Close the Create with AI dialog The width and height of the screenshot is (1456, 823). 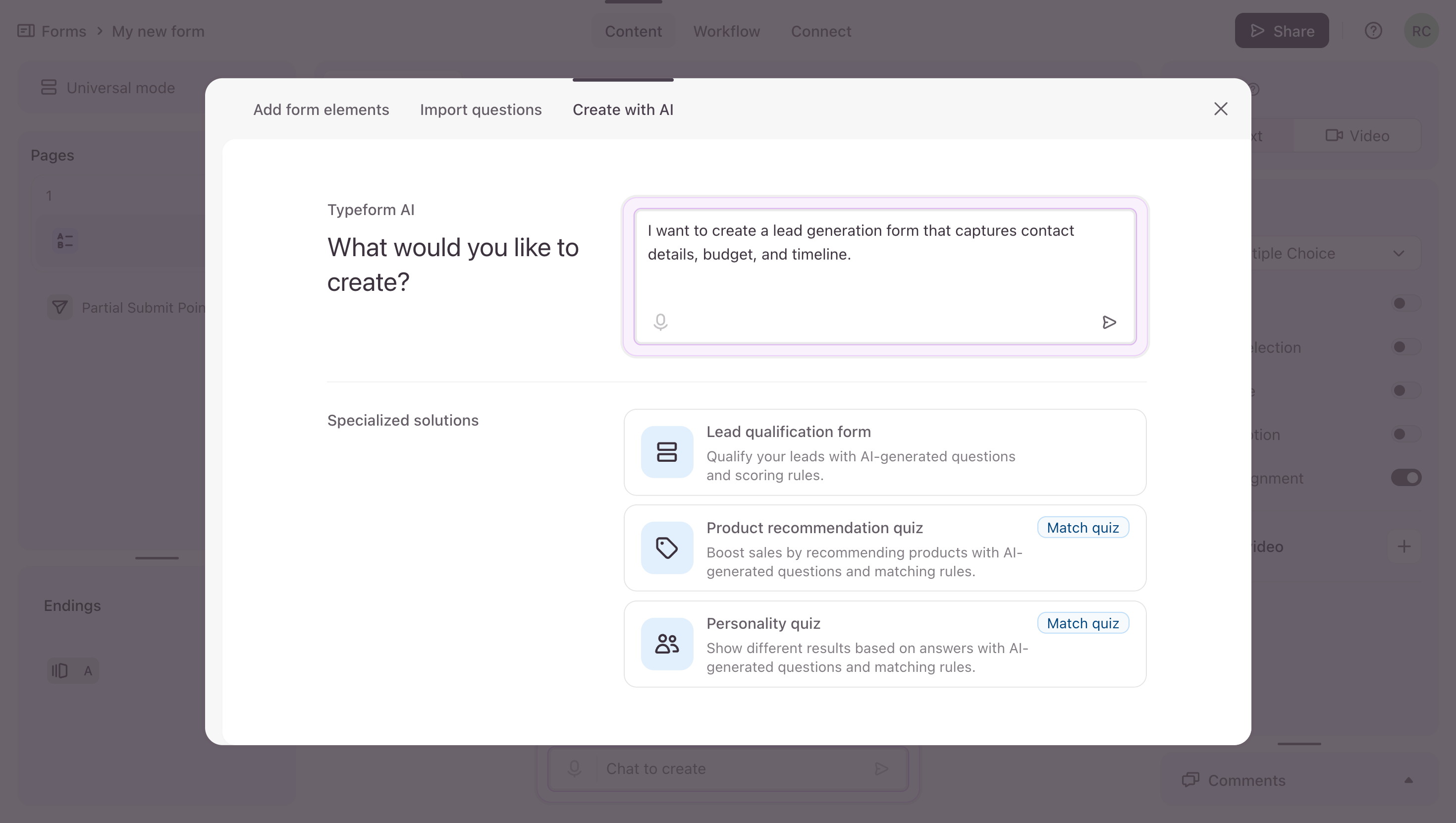click(1220, 109)
